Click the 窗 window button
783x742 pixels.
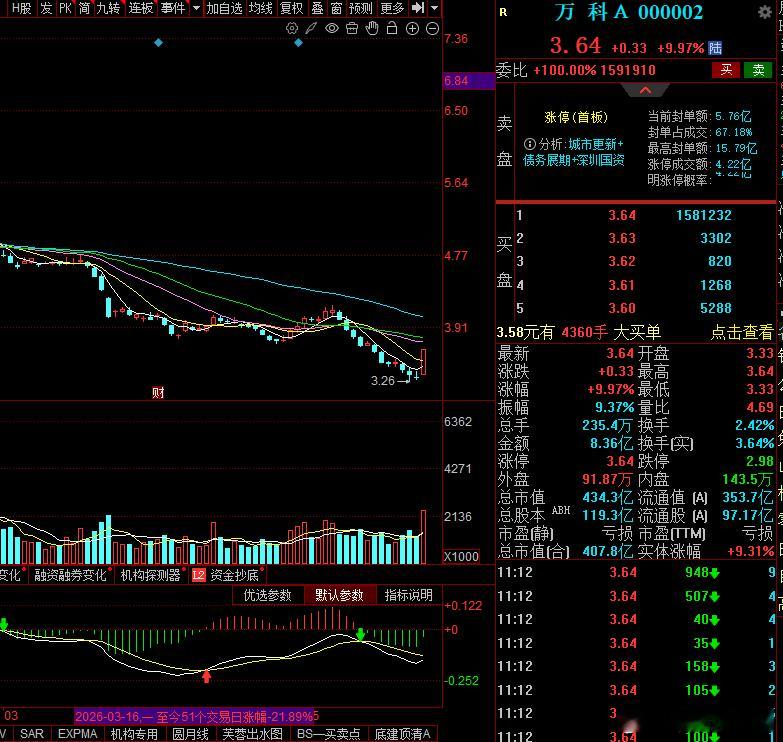click(337, 7)
